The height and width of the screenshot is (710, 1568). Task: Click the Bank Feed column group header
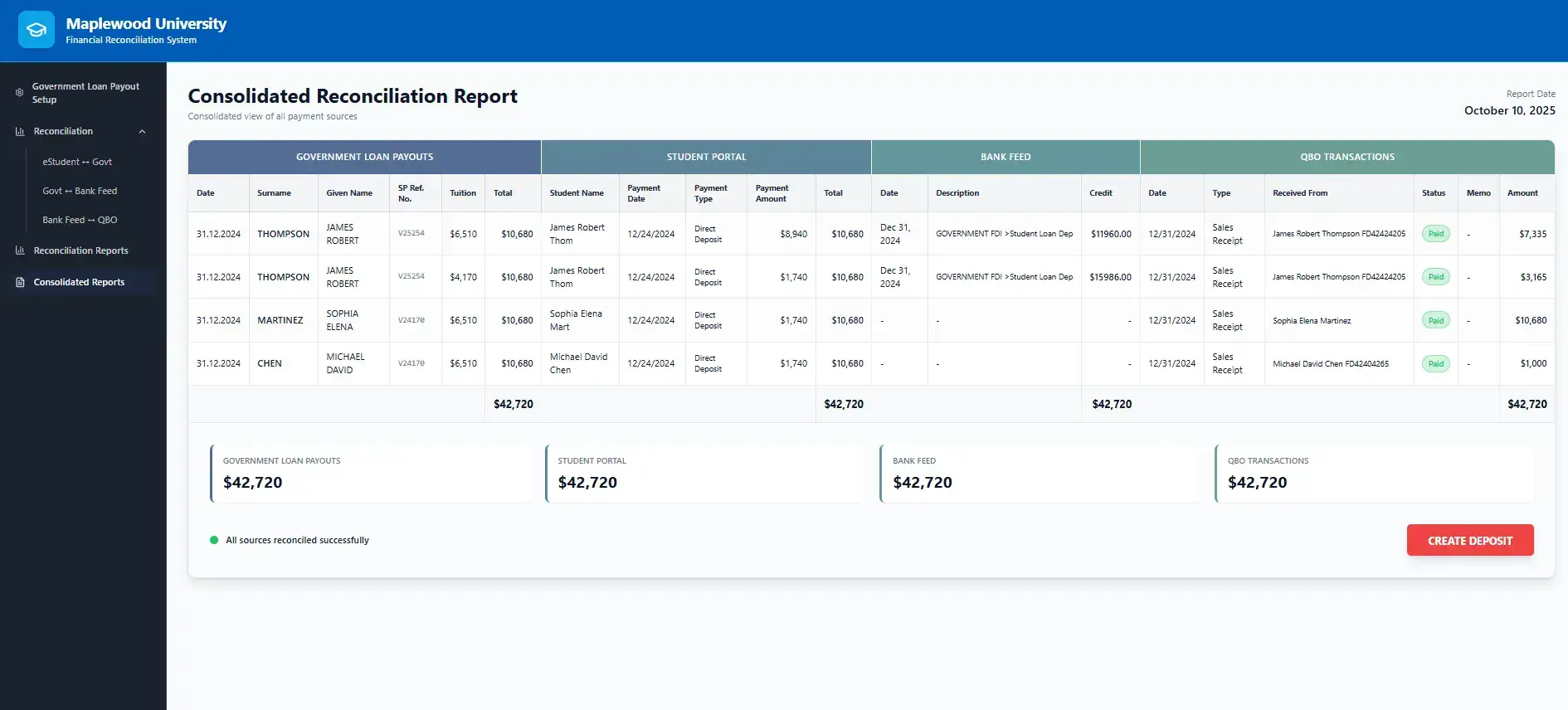coord(1006,157)
